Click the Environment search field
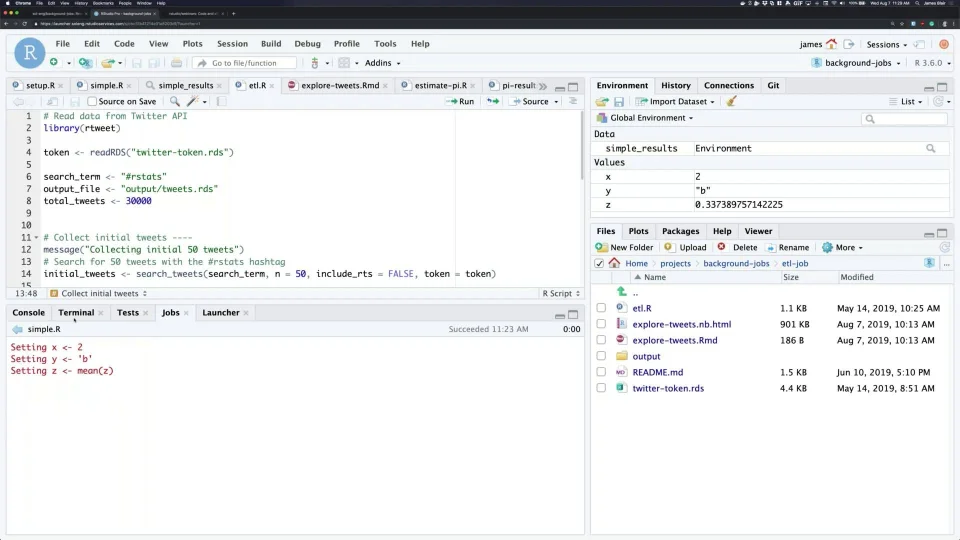This screenshot has height=540, width=960. click(x=904, y=119)
